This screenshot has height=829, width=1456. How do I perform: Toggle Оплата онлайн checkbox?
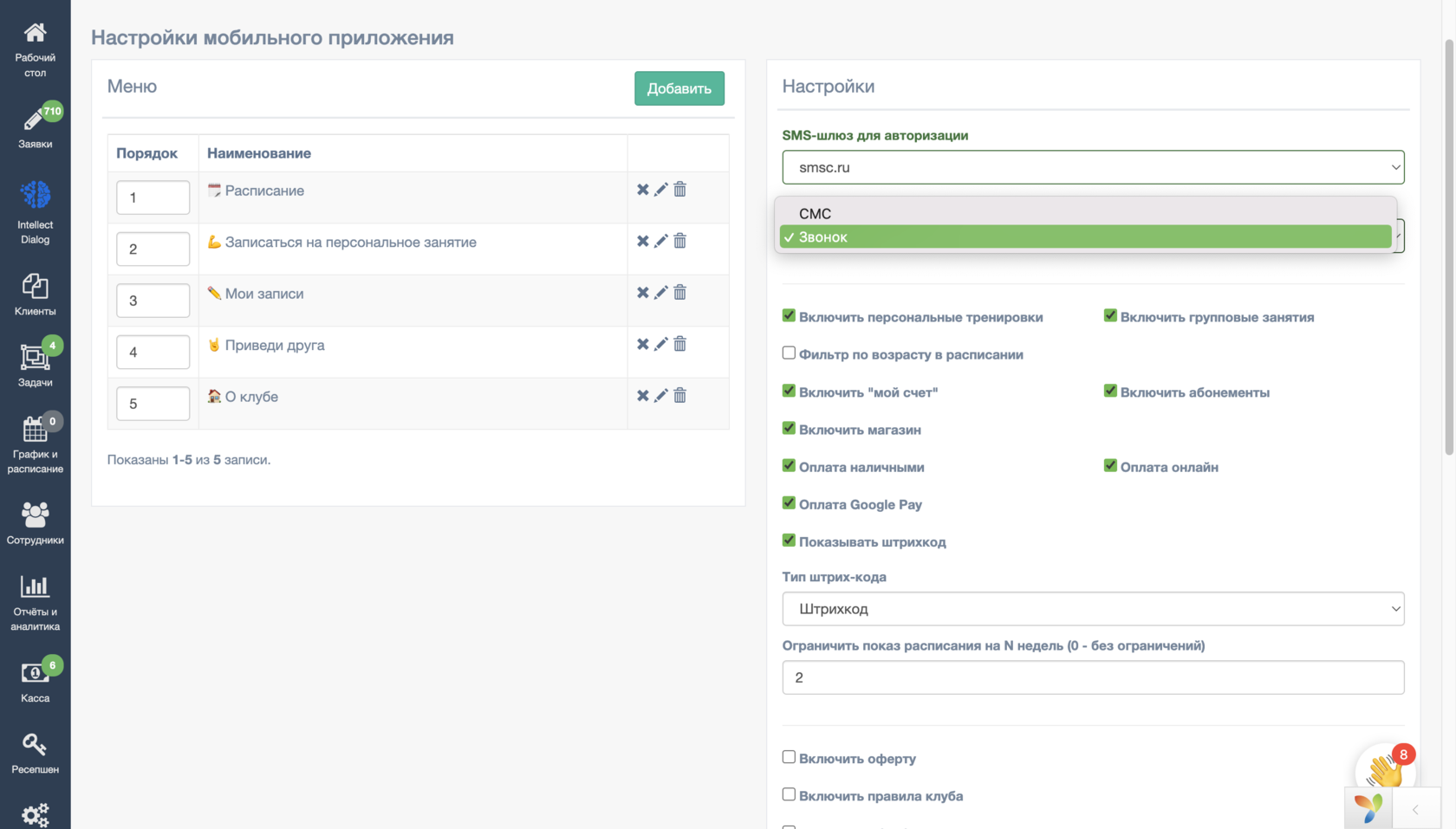point(1110,465)
